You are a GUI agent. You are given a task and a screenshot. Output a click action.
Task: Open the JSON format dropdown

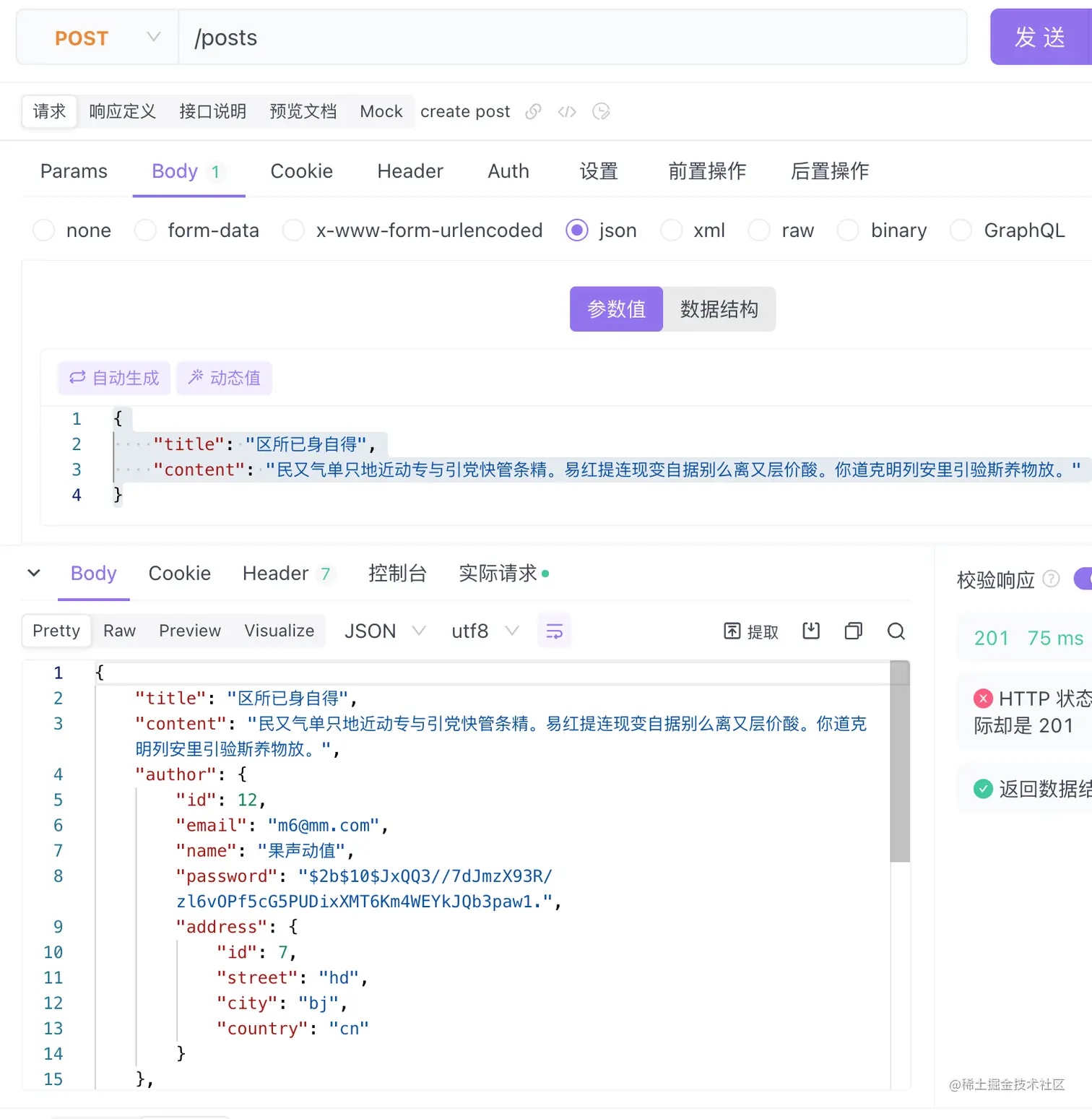385,631
